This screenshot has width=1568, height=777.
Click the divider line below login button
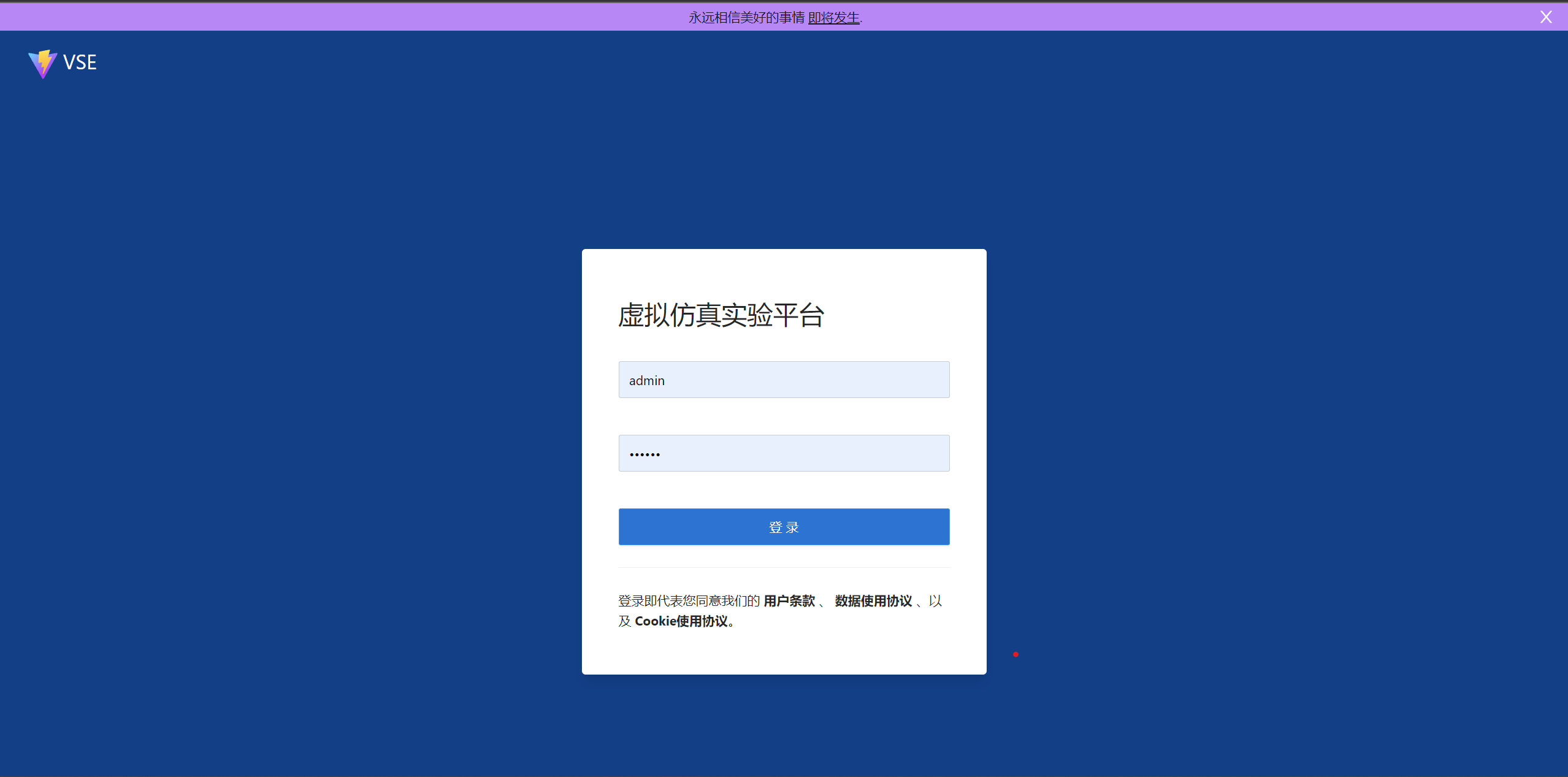pos(784,568)
